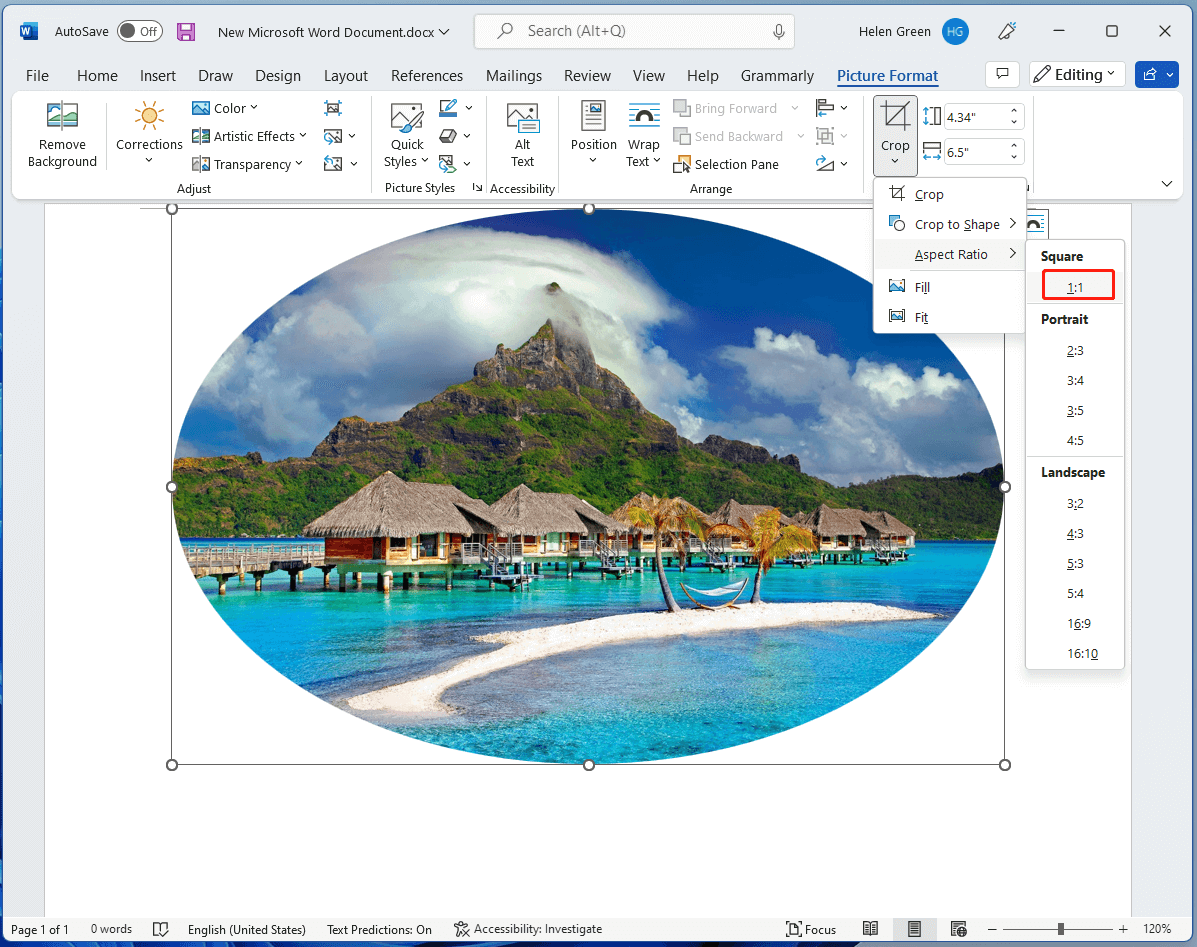Image resolution: width=1197 pixels, height=947 pixels.
Task: Switch to the Design ribbon tab
Action: (x=278, y=75)
